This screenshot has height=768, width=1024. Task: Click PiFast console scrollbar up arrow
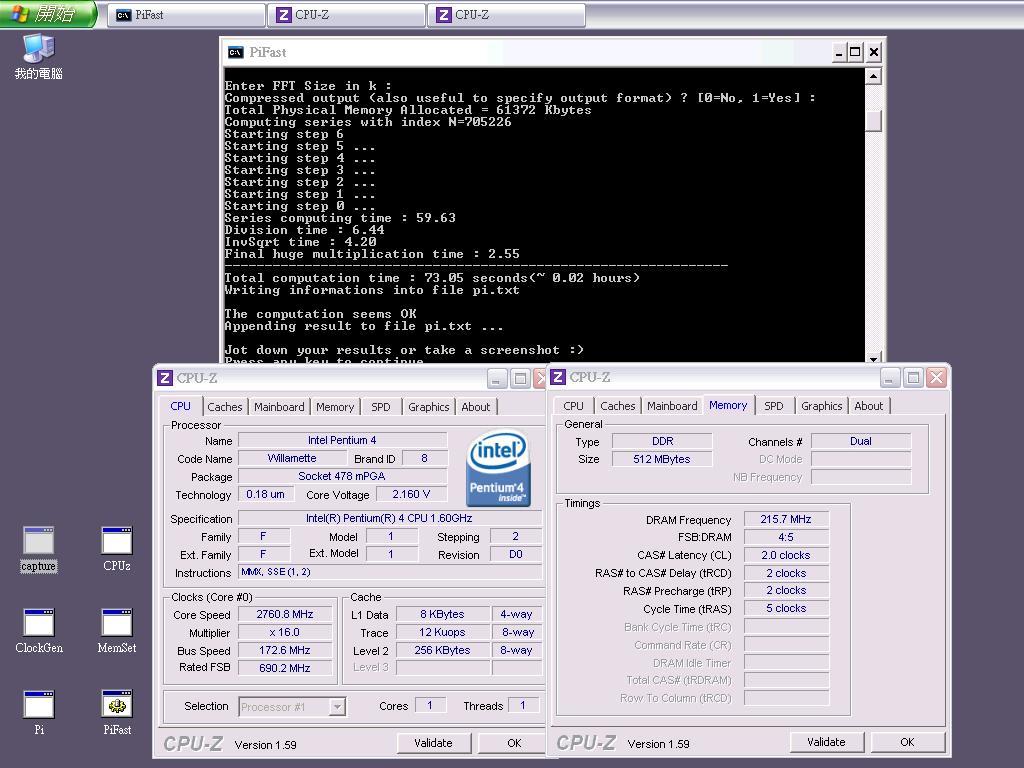[x=873, y=76]
